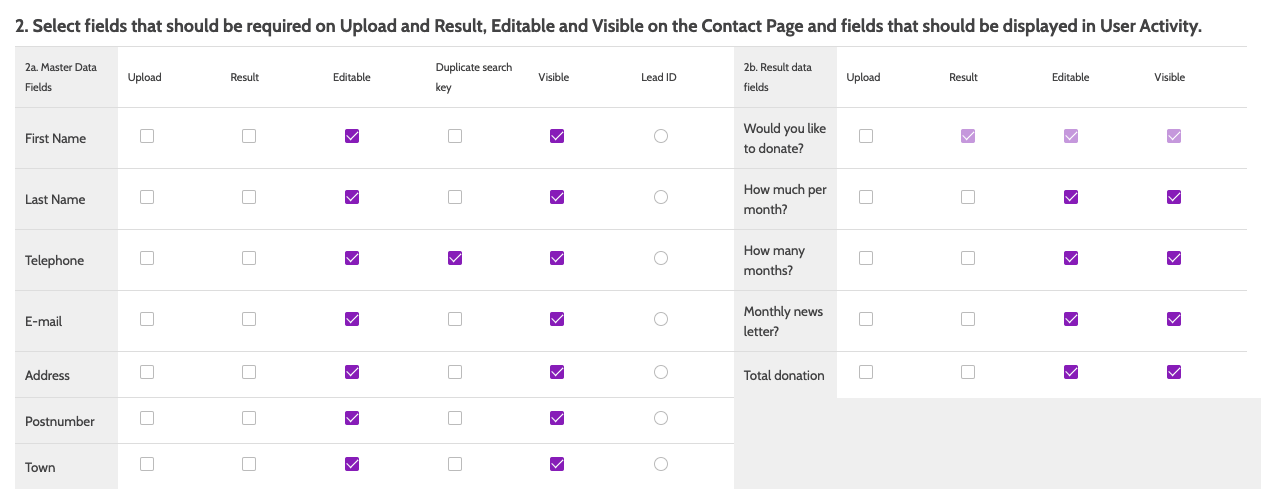The height and width of the screenshot is (496, 1261).
Task: Uncheck Editable for How many months
Action: 1071,258
